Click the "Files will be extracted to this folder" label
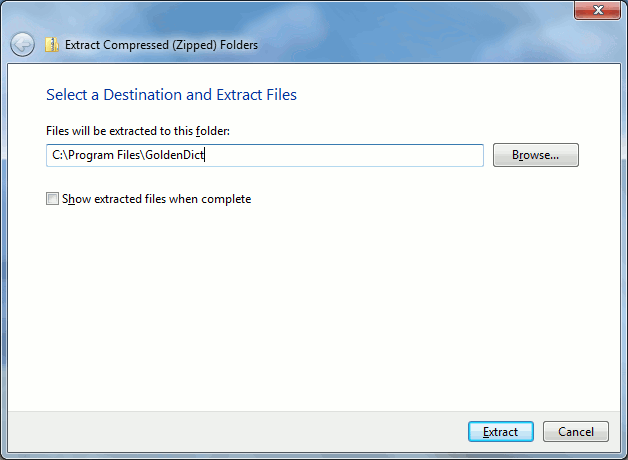This screenshot has width=628, height=460. point(138,131)
